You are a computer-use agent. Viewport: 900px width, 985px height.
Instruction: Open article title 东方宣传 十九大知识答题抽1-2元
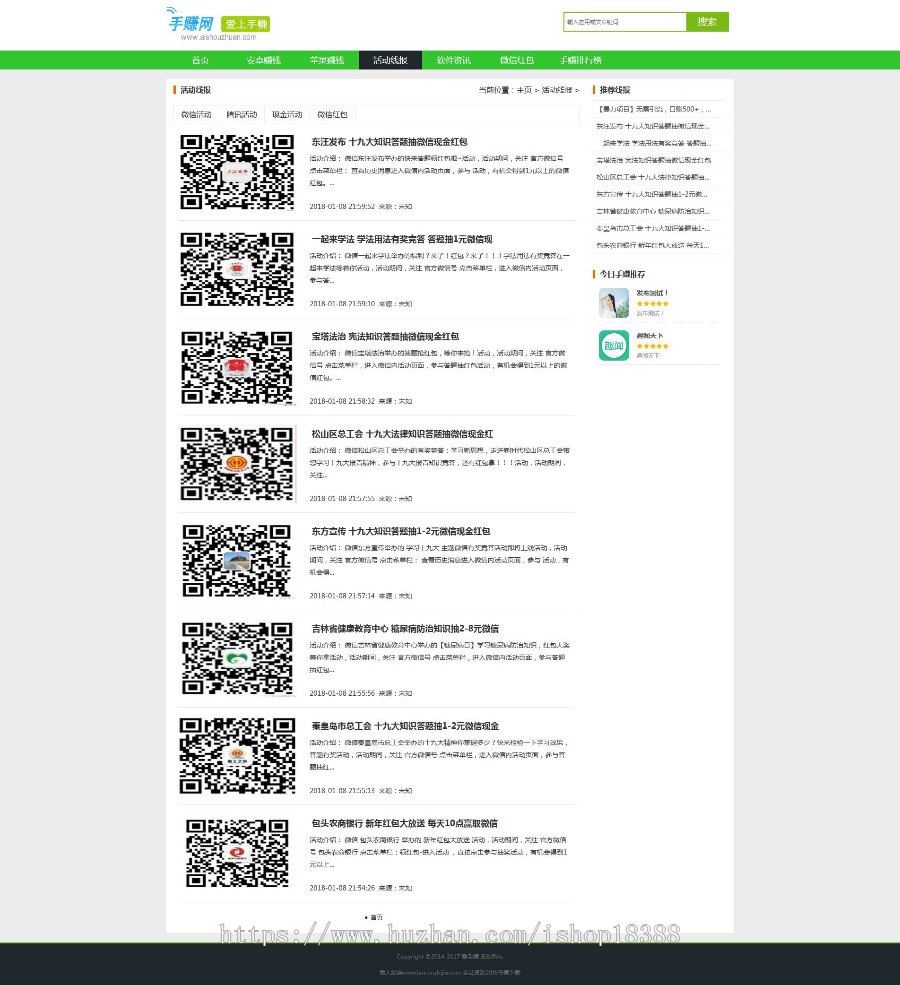pyautogui.click(x=401, y=531)
